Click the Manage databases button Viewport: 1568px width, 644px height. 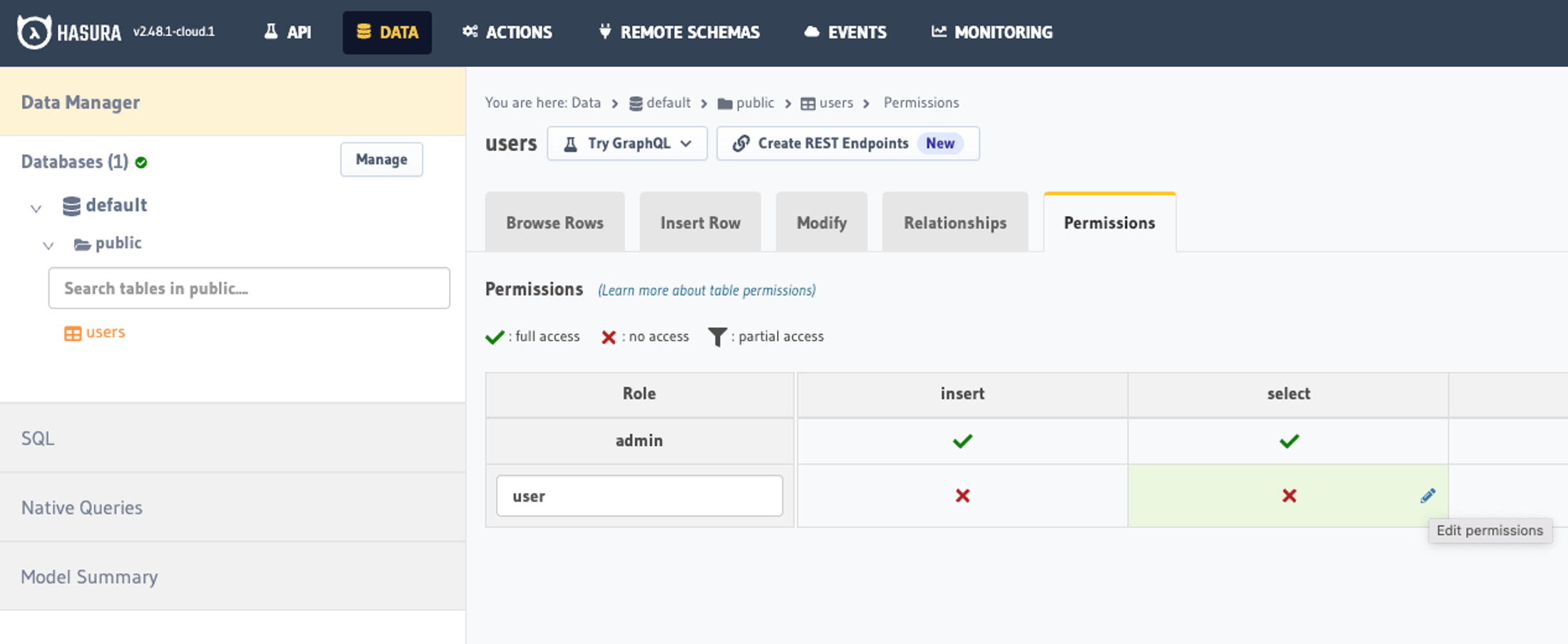pos(381,160)
